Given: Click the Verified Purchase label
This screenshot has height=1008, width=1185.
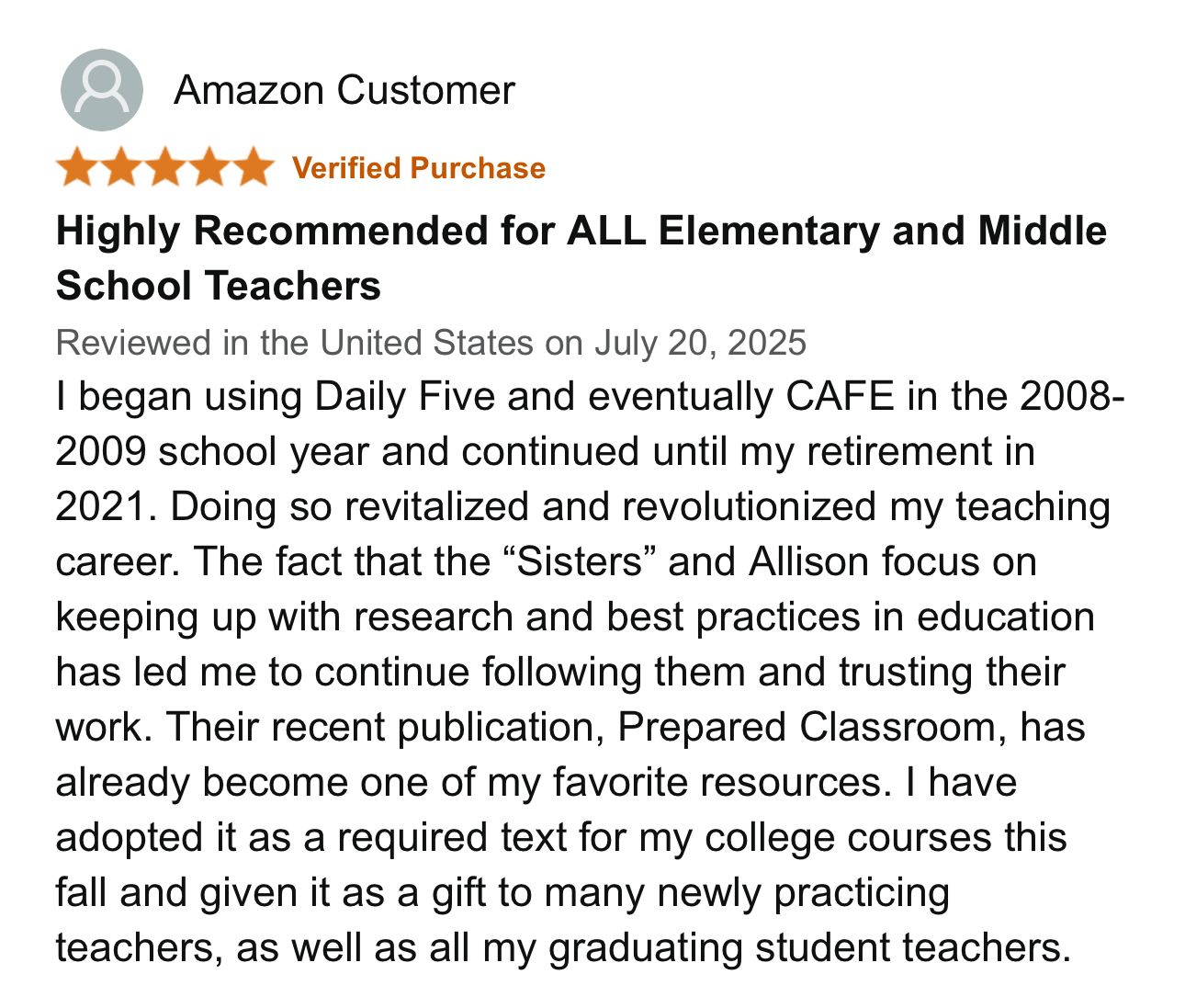Looking at the screenshot, I should point(419,168).
